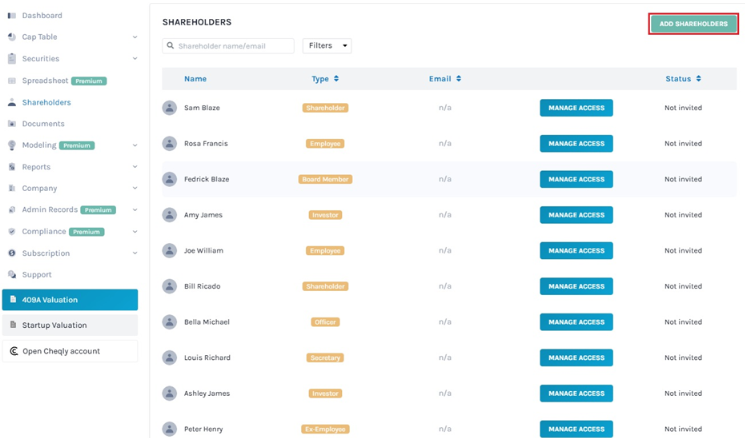
Task: Sort by the Status column arrows
Action: point(698,79)
